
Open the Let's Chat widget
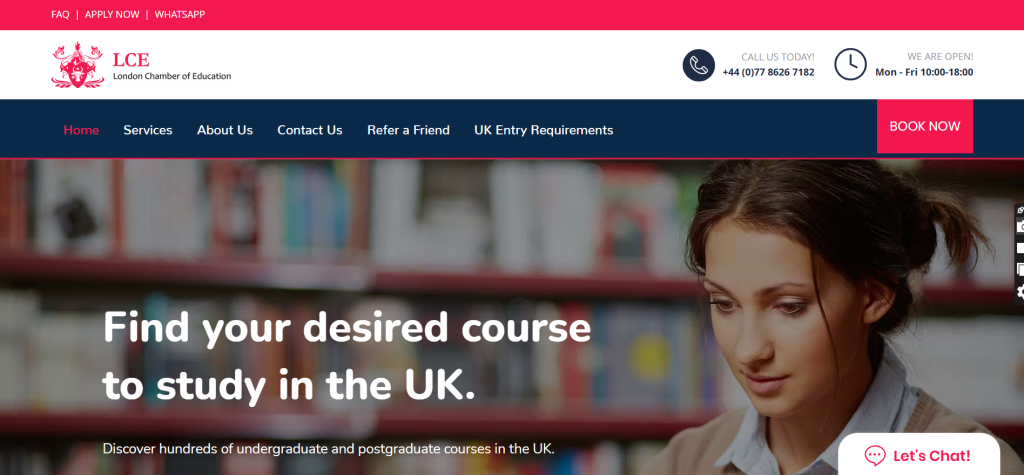click(919, 454)
